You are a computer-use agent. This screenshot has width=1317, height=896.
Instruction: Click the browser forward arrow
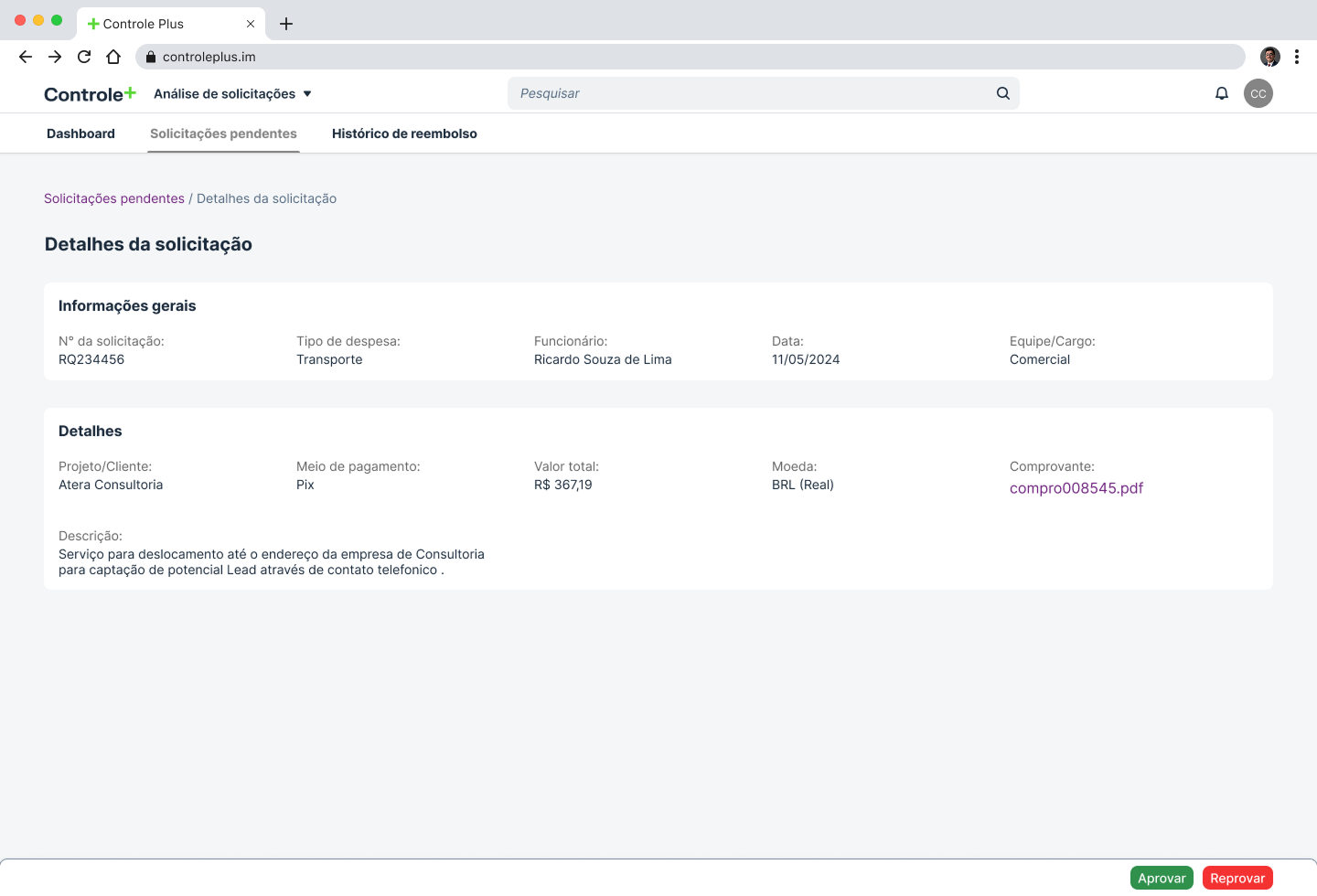55,57
